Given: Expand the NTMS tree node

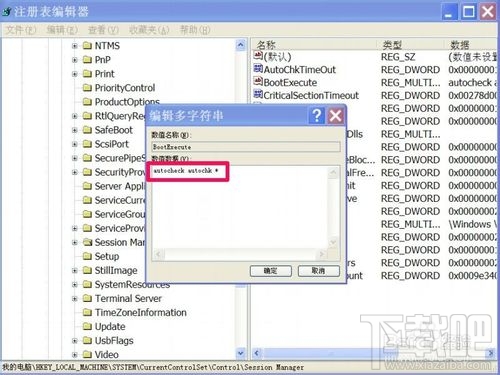Looking at the screenshot, I should tap(75, 46).
